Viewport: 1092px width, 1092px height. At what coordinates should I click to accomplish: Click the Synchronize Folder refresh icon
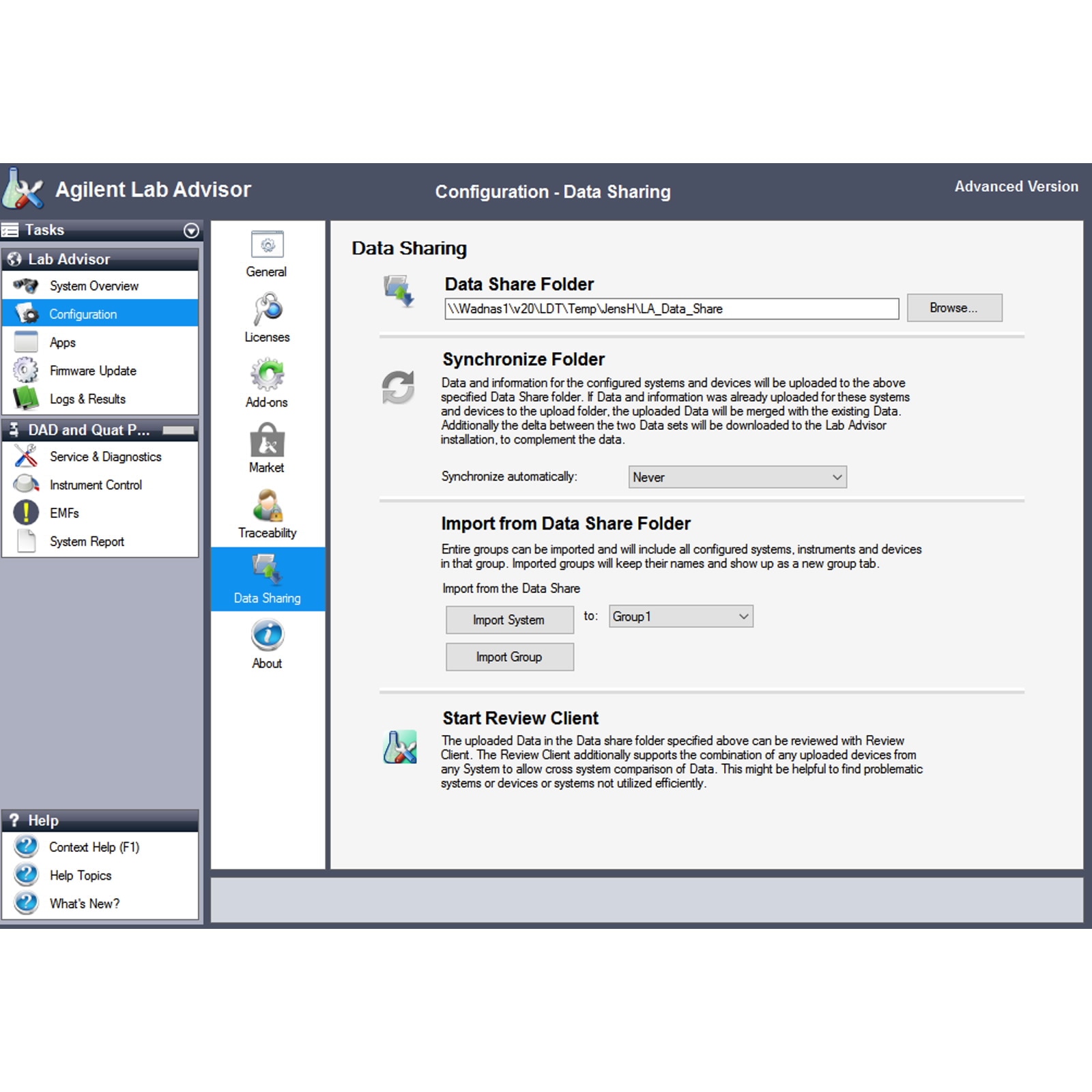point(398,388)
